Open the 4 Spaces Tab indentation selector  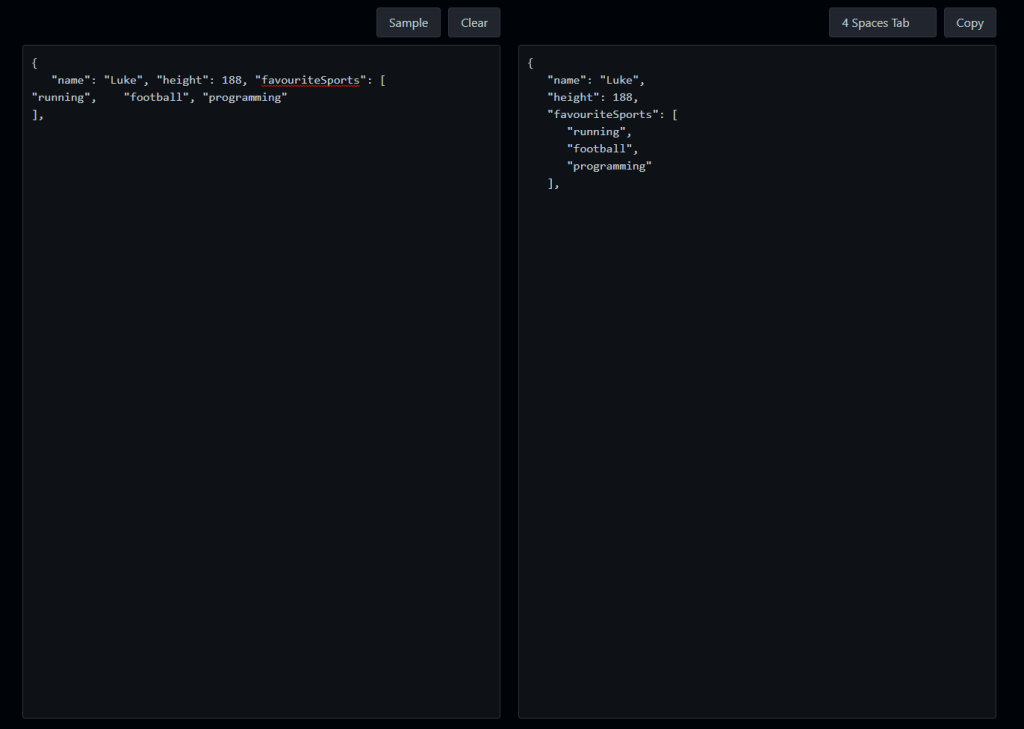point(881,22)
